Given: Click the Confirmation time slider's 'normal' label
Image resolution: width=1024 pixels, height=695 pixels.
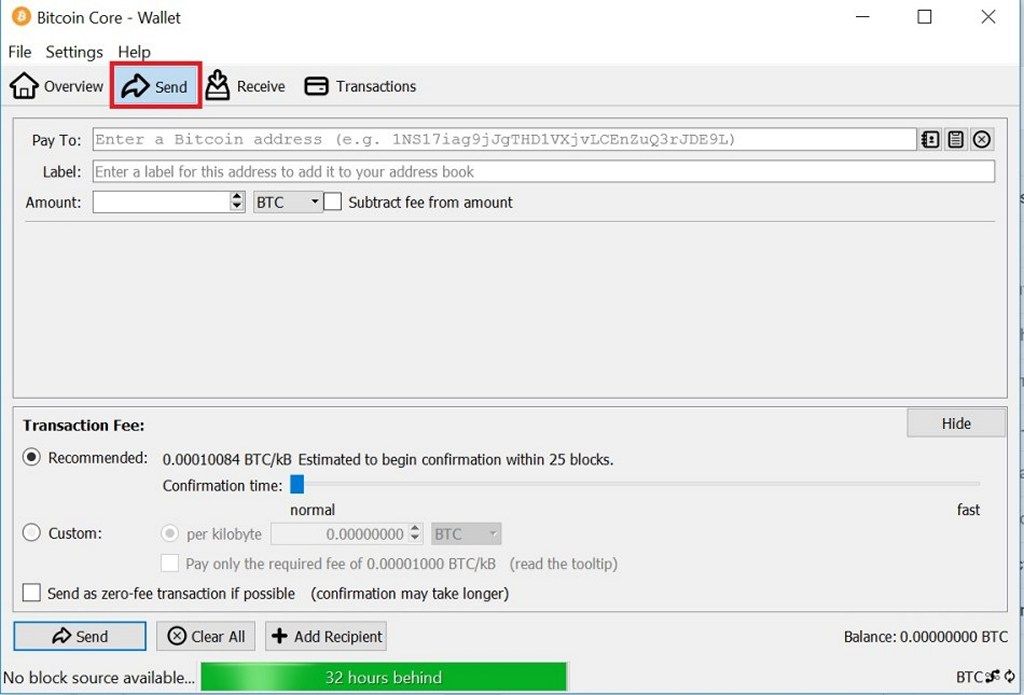Looking at the screenshot, I should (x=312, y=509).
